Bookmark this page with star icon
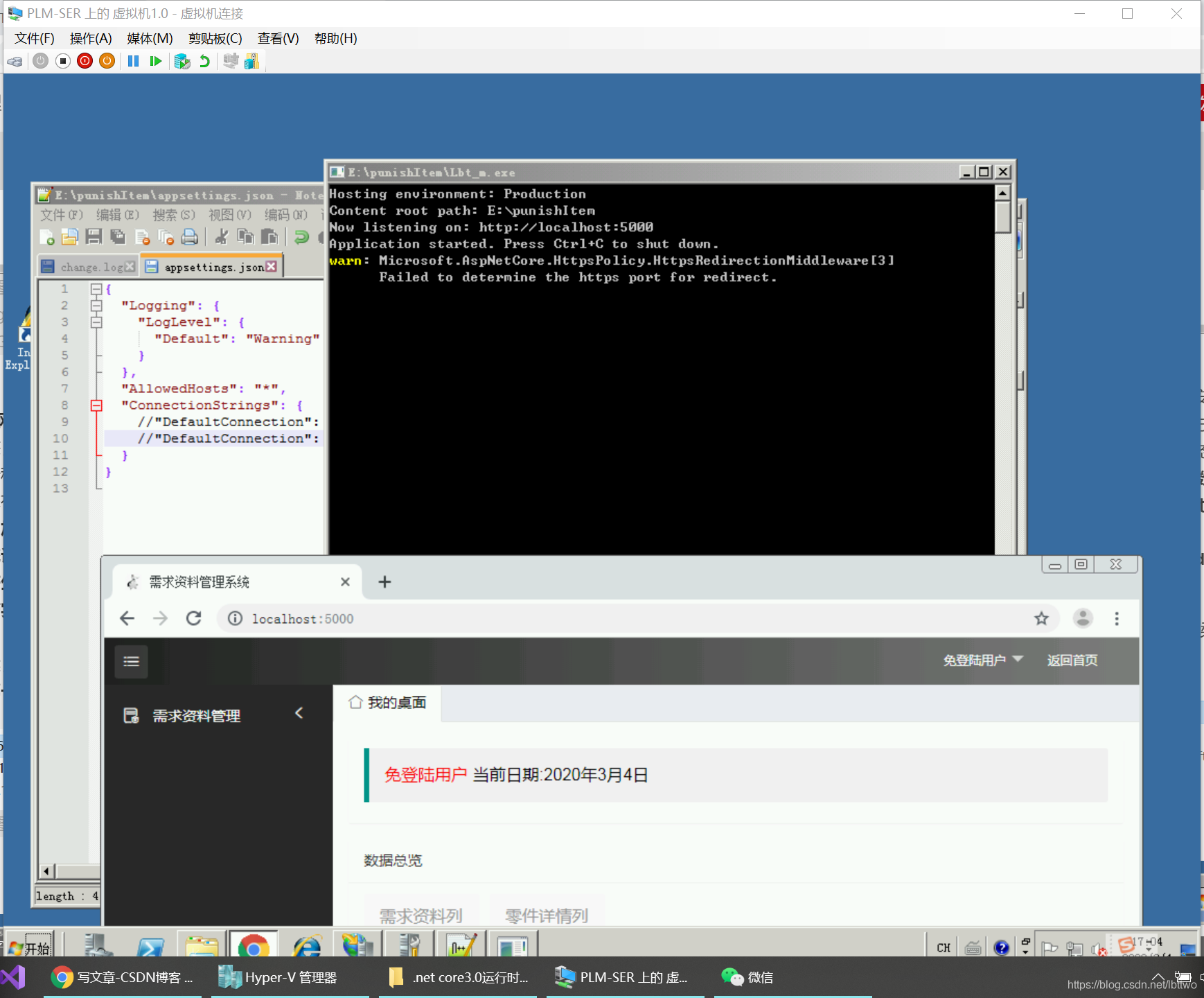 [1041, 618]
